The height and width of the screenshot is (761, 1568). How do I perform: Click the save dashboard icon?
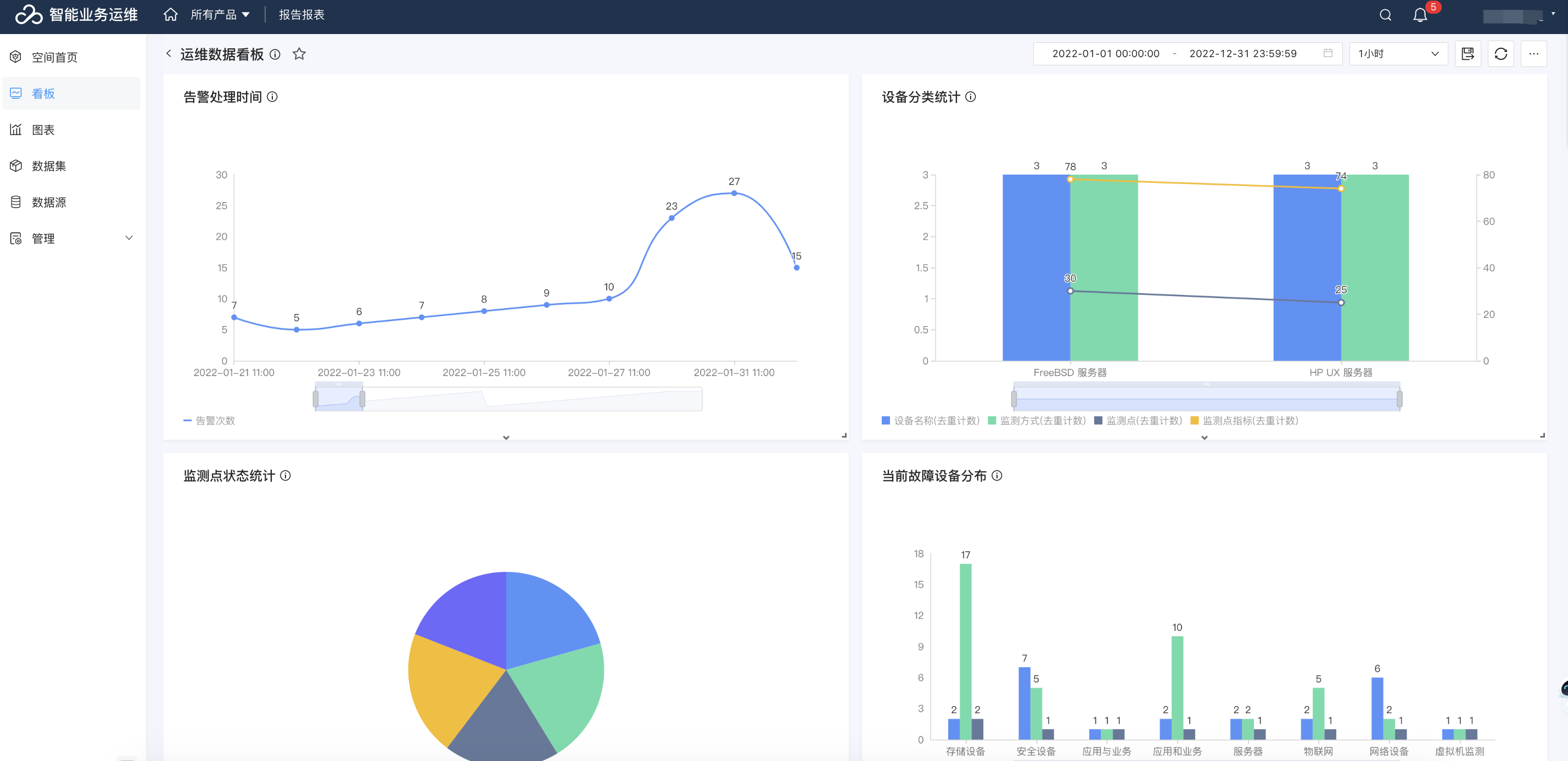coord(1468,54)
